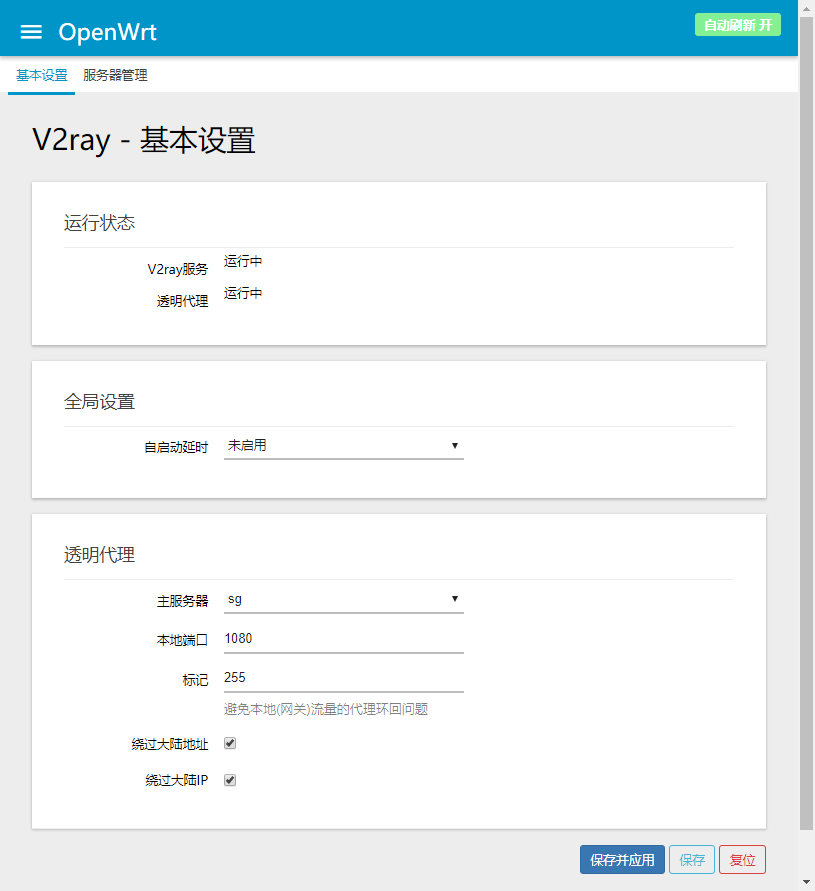Click the 自启动延时 label
Viewport: 815px width, 891px height.
[x=176, y=447]
